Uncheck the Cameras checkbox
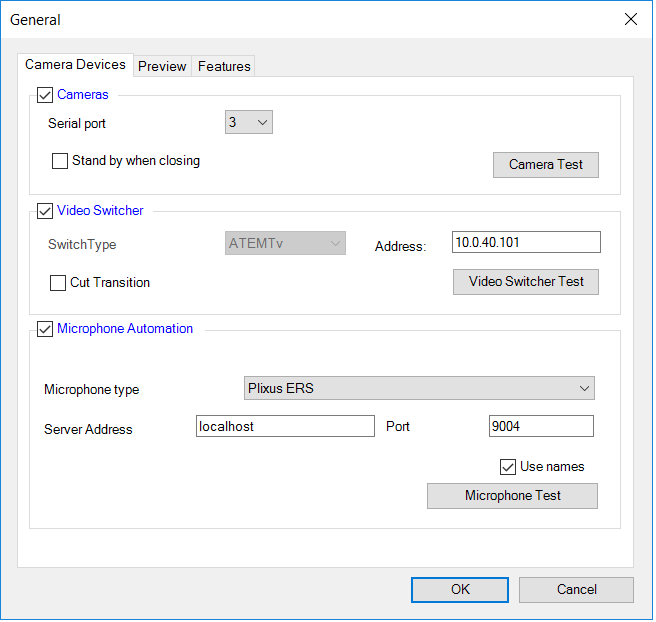656x622 pixels. click(x=45, y=95)
